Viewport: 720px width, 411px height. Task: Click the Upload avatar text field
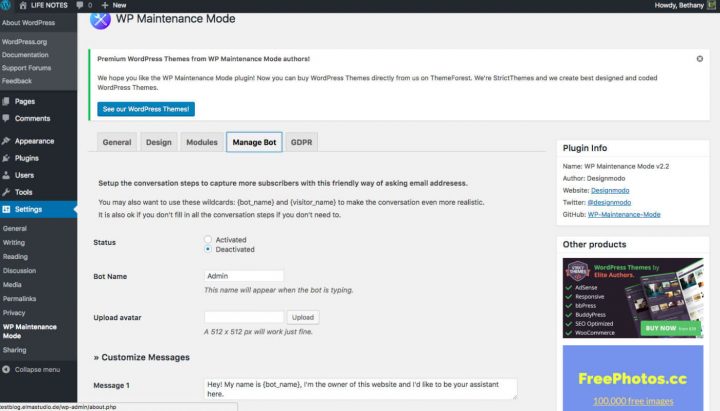(x=244, y=317)
